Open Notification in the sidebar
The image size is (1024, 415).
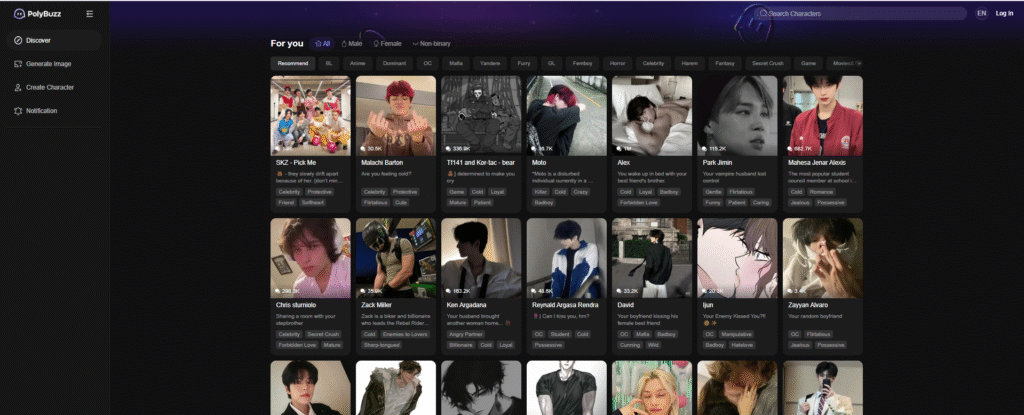54,111
